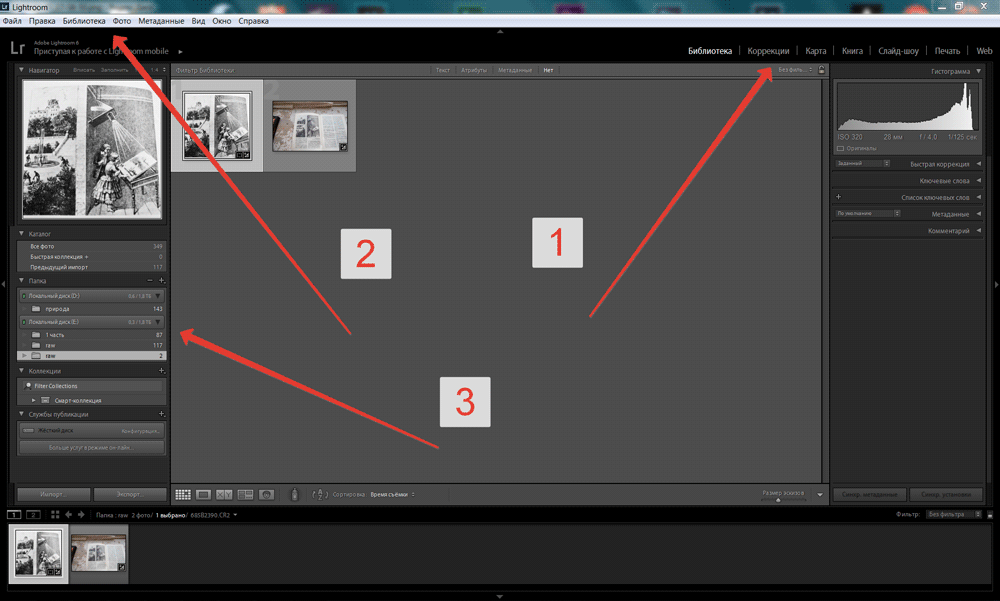Image resolution: width=1000 pixels, height=601 pixels.
Task: Open toolbar content dropdown arrow
Action: pos(820,494)
